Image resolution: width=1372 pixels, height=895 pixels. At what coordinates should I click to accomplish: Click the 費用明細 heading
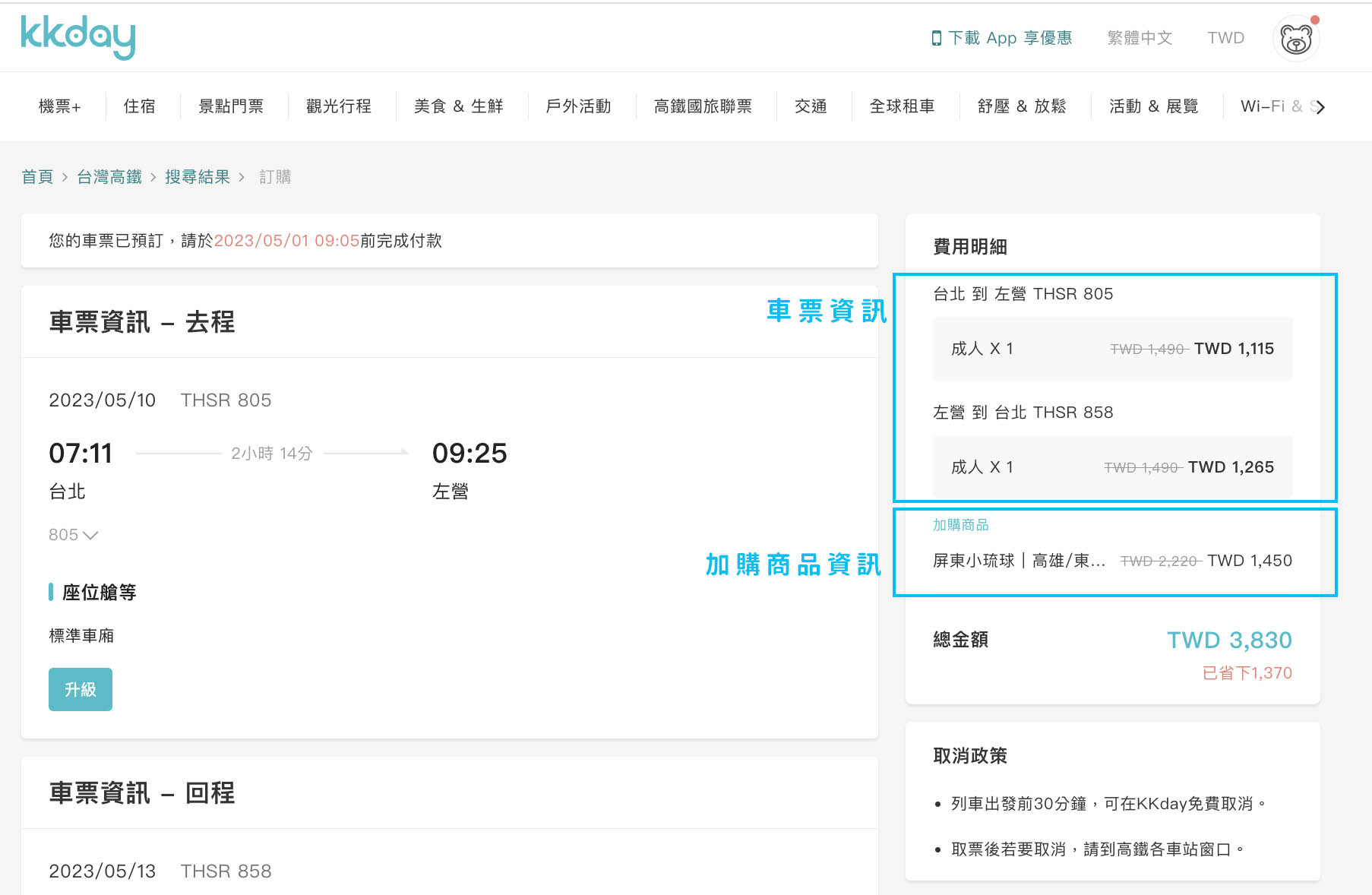coord(970,247)
